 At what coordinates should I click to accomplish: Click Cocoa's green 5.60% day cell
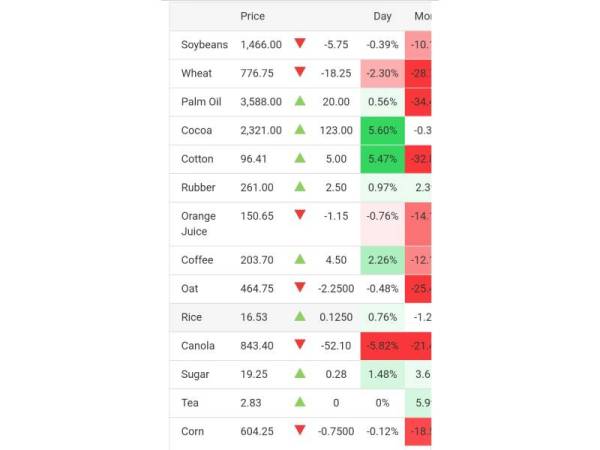click(x=382, y=130)
